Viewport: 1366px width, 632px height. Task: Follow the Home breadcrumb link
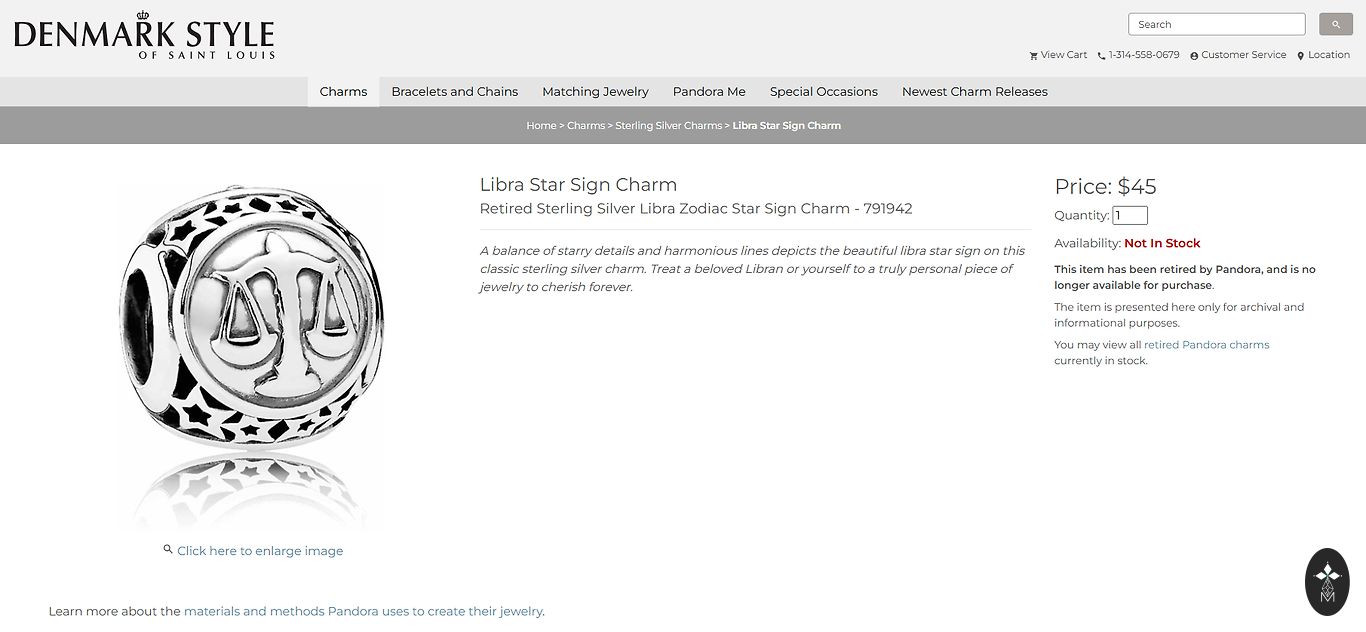(541, 126)
